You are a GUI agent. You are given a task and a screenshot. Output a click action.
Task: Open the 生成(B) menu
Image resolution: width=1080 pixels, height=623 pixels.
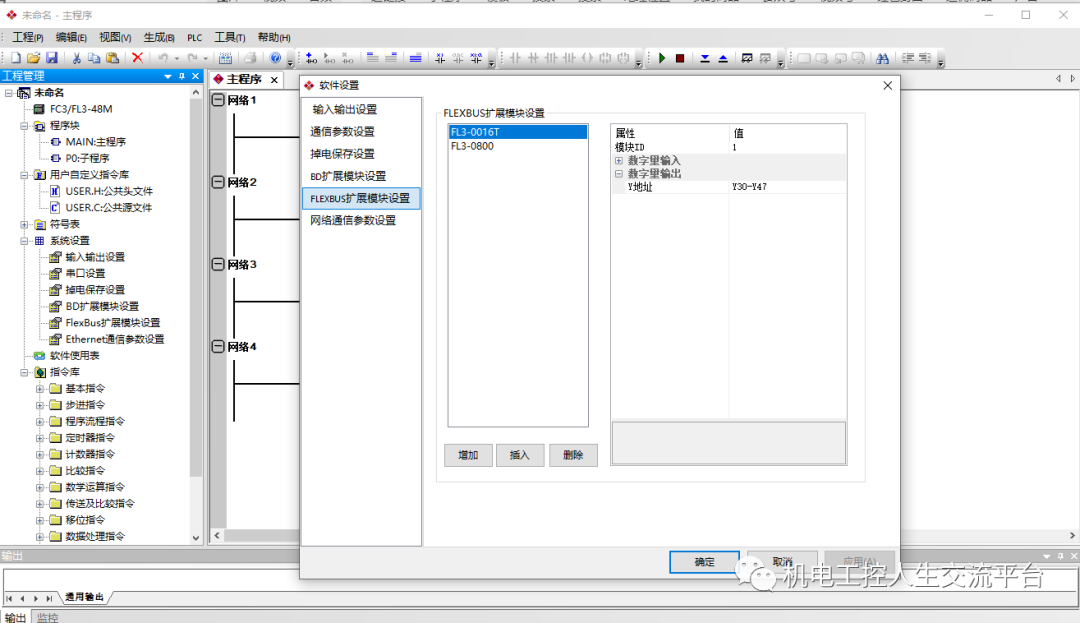pyautogui.click(x=159, y=37)
